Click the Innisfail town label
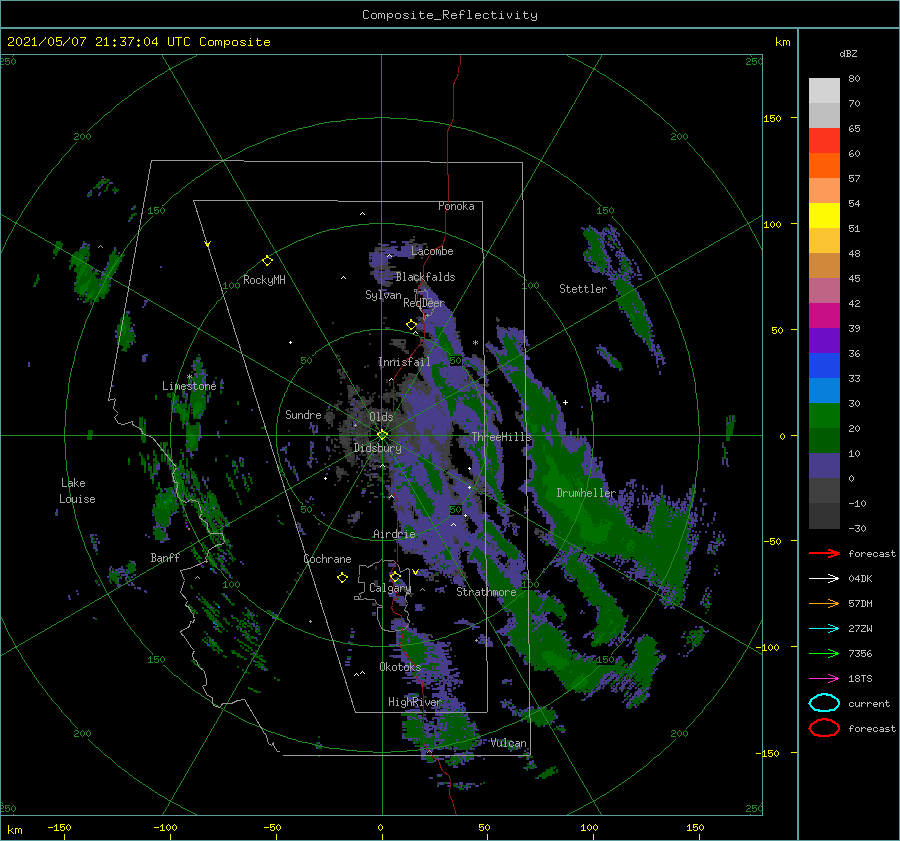Image resolution: width=900 pixels, height=841 pixels. point(404,362)
